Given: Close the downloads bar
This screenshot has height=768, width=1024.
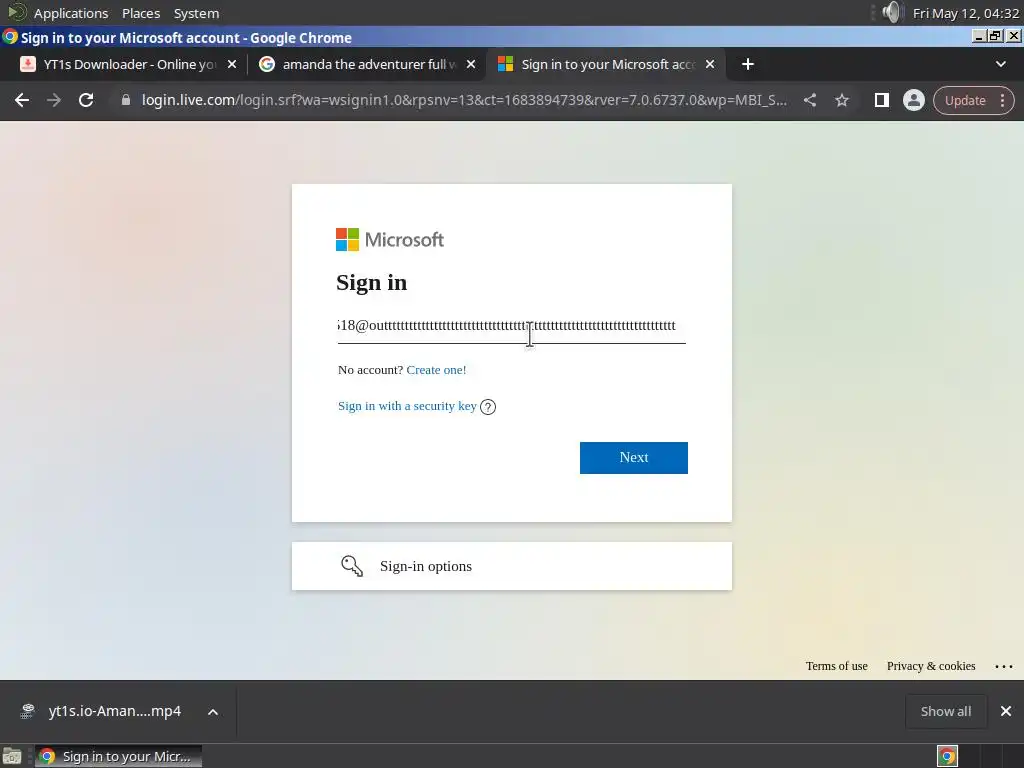Looking at the screenshot, I should 1006,711.
